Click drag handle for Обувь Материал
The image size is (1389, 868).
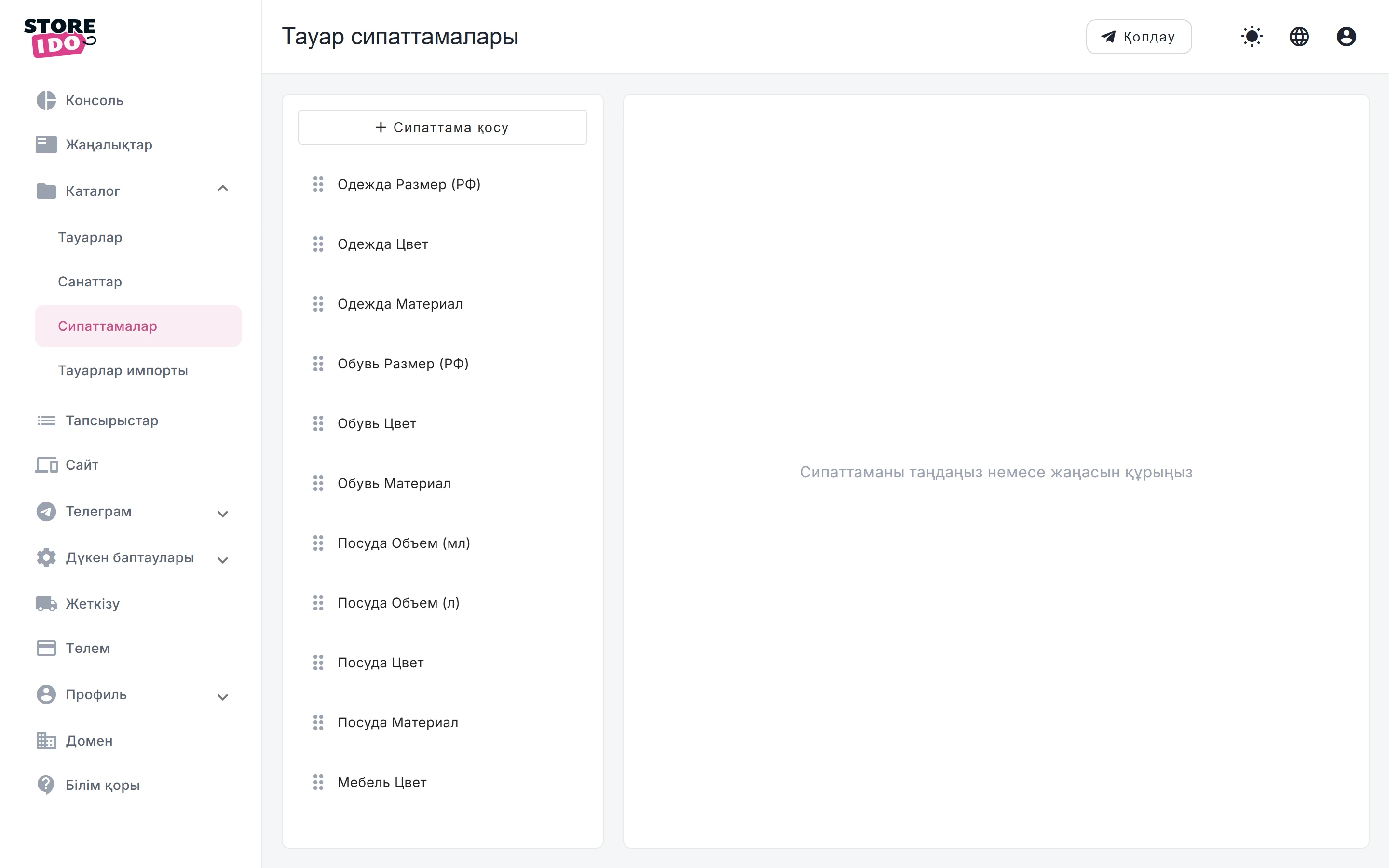(x=318, y=483)
